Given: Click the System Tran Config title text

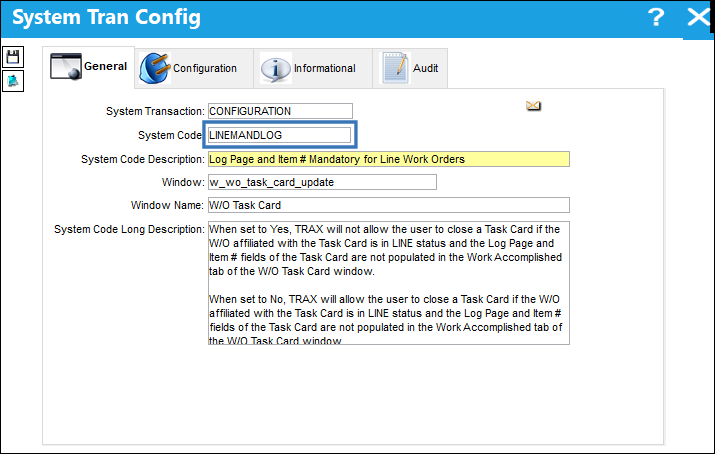Looking at the screenshot, I should pyautogui.click(x=106, y=18).
